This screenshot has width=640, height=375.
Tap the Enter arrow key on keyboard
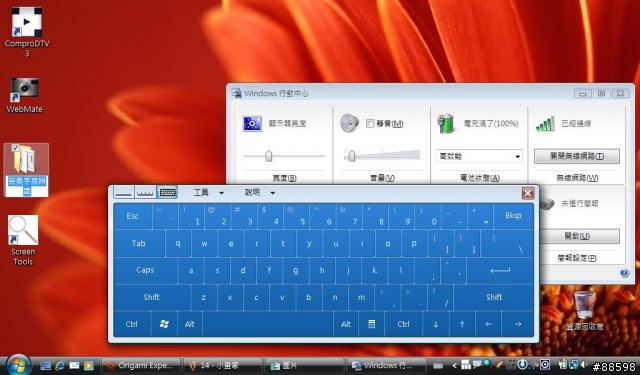point(500,270)
